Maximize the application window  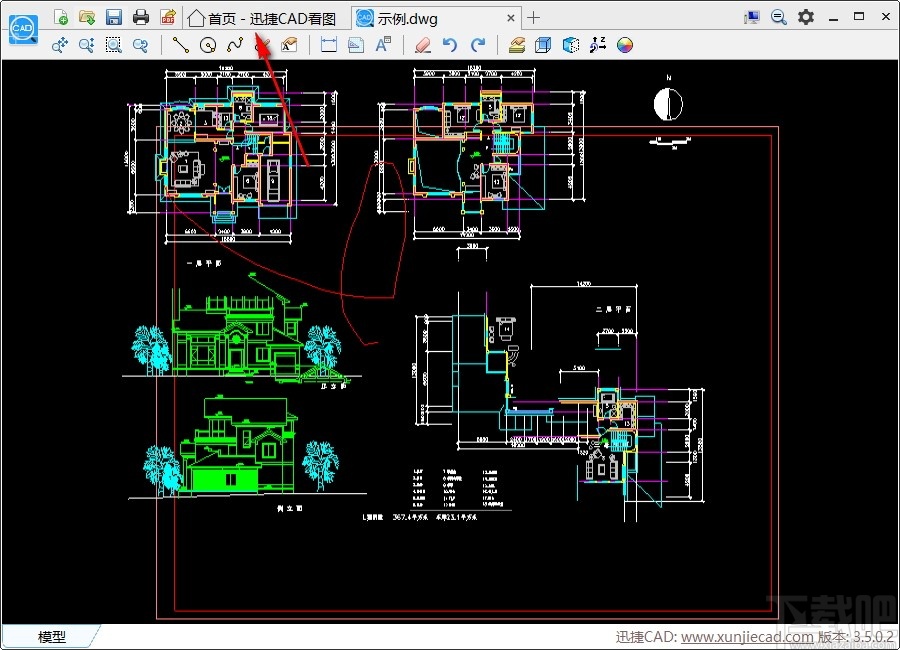coord(859,17)
